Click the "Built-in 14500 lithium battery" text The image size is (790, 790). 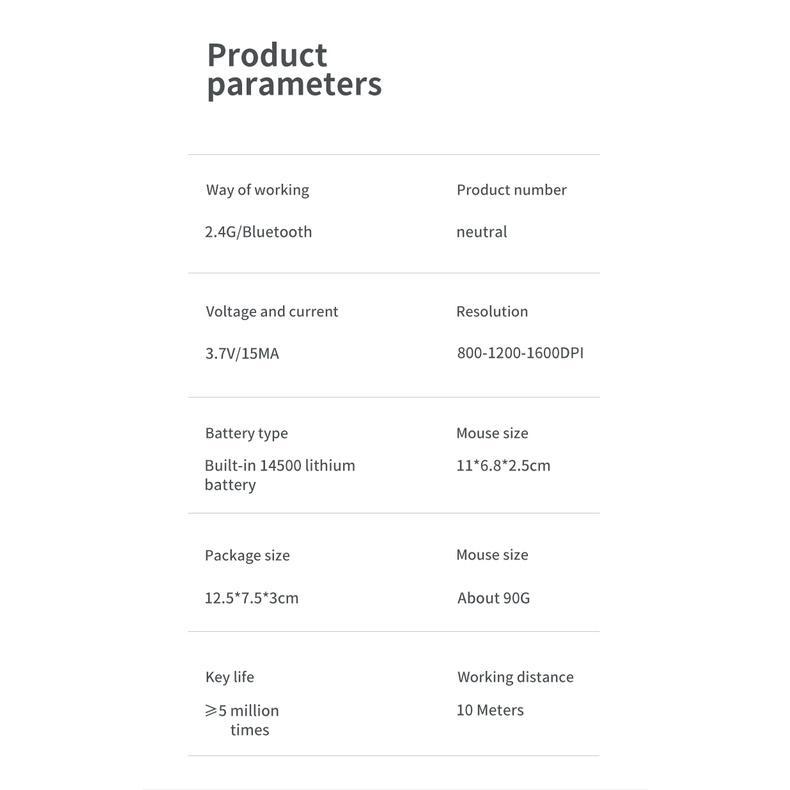coord(279,475)
